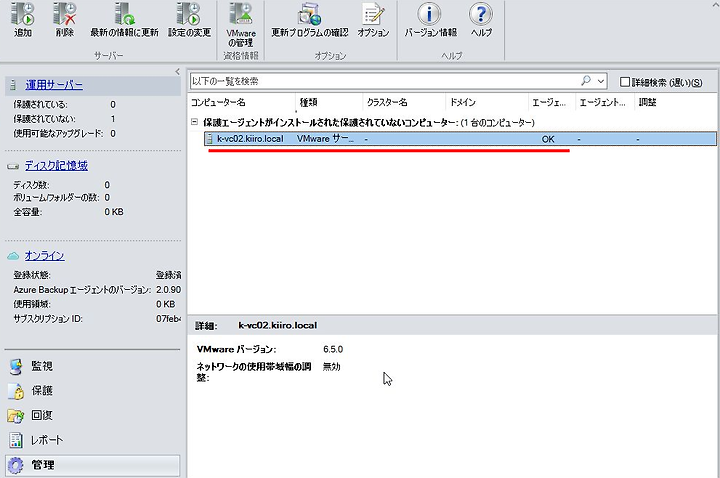Click the 削除 (Delete server) ribbon icon

click(x=64, y=14)
